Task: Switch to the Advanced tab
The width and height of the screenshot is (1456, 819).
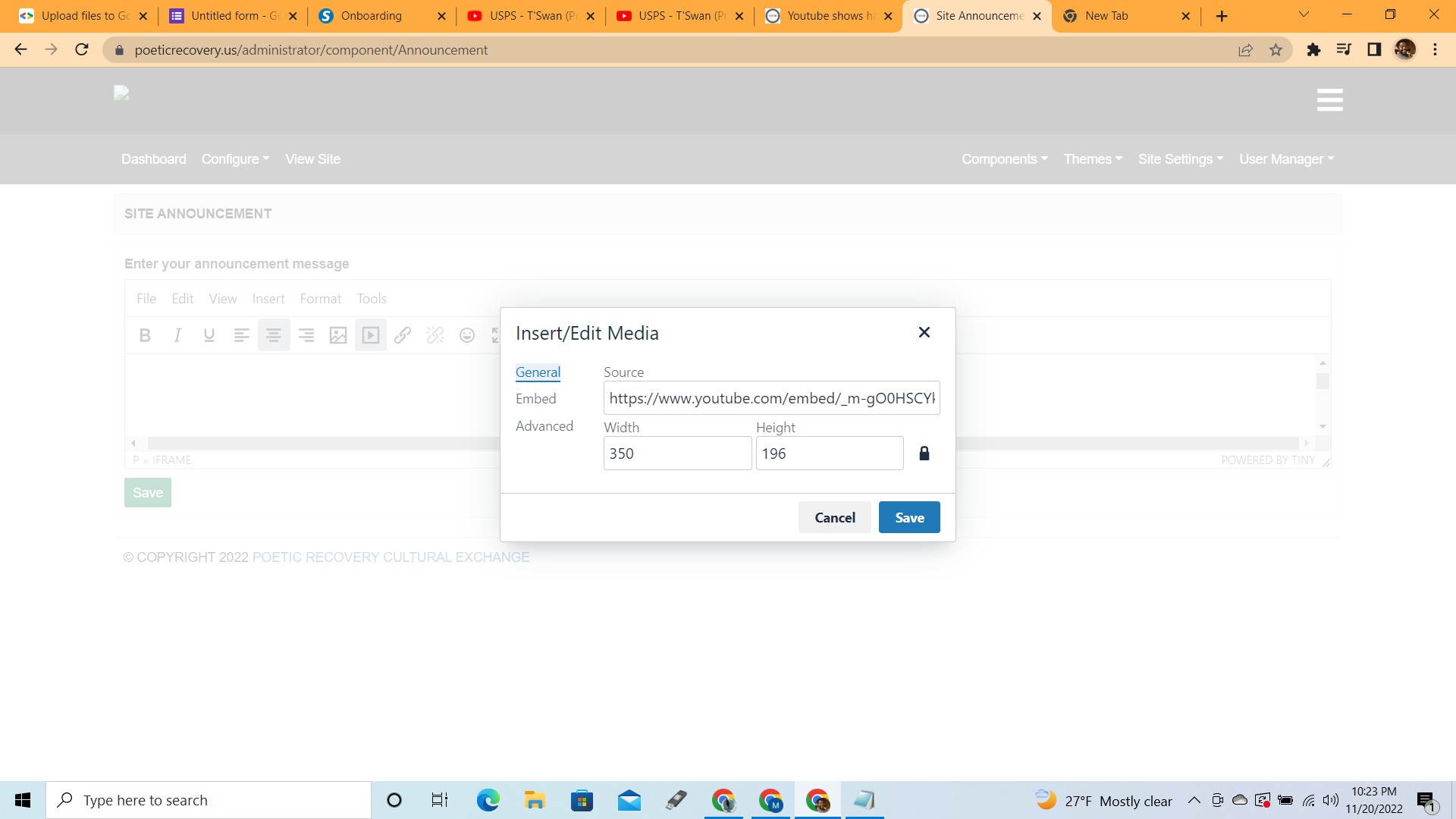Action: pos(544,426)
